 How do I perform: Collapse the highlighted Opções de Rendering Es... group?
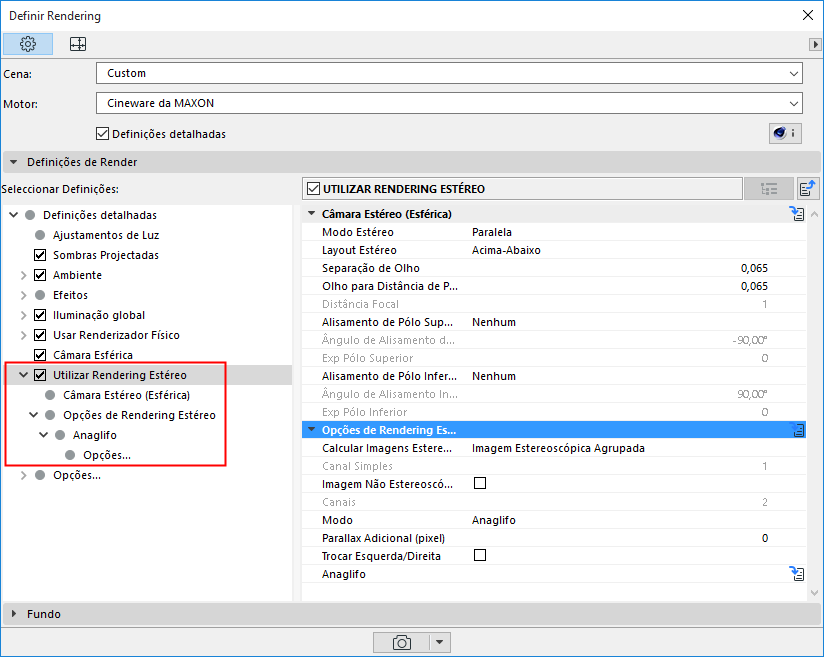[x=312, y=429]
